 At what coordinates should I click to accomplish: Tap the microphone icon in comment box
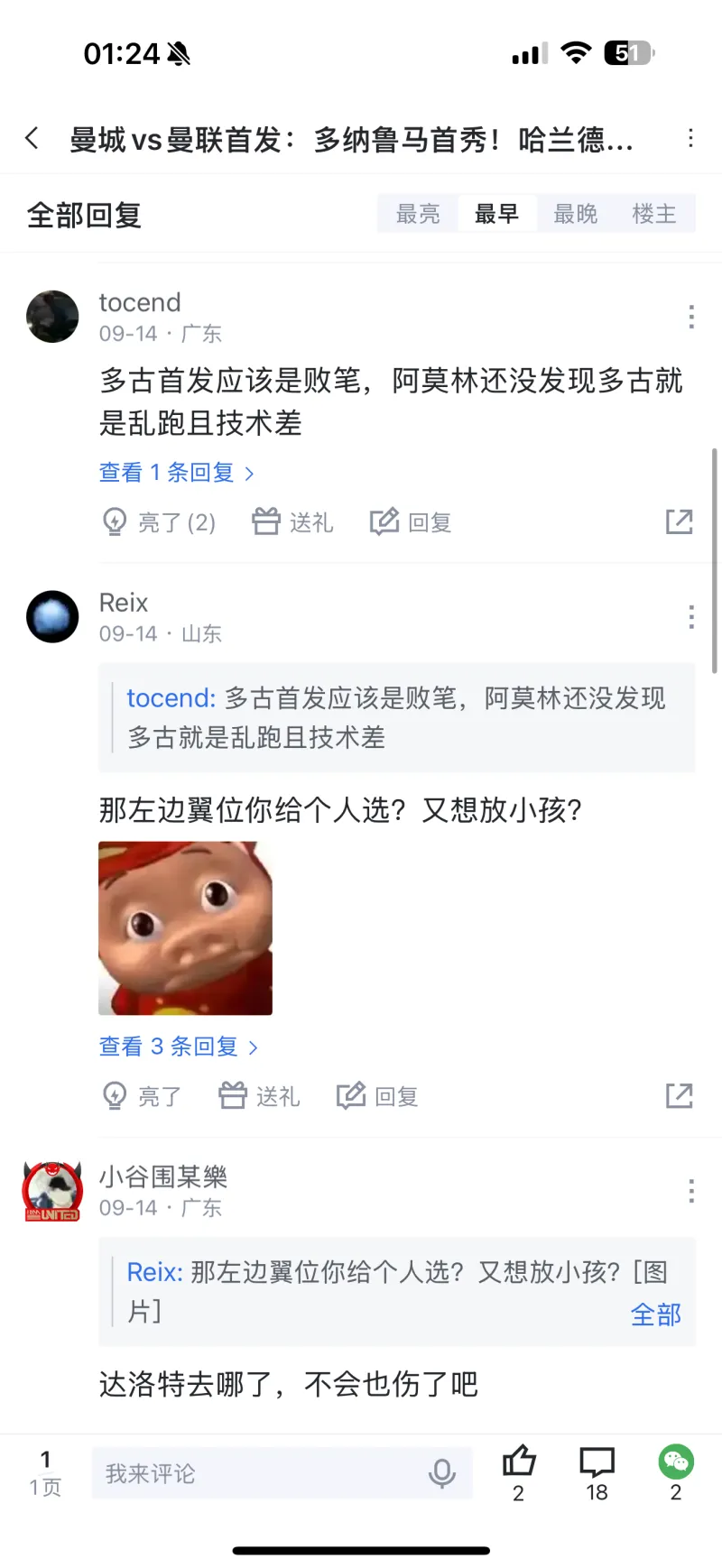click(x=442, y=1473)
